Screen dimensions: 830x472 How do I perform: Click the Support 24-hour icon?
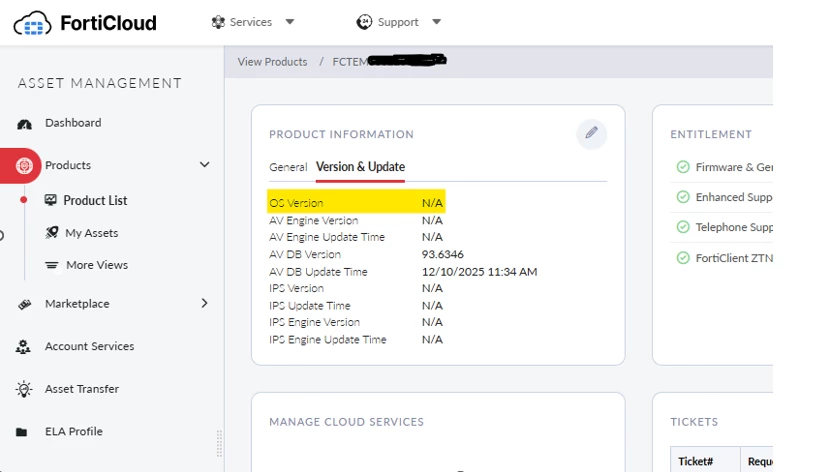pyautogui.click(x=364, y=22)
